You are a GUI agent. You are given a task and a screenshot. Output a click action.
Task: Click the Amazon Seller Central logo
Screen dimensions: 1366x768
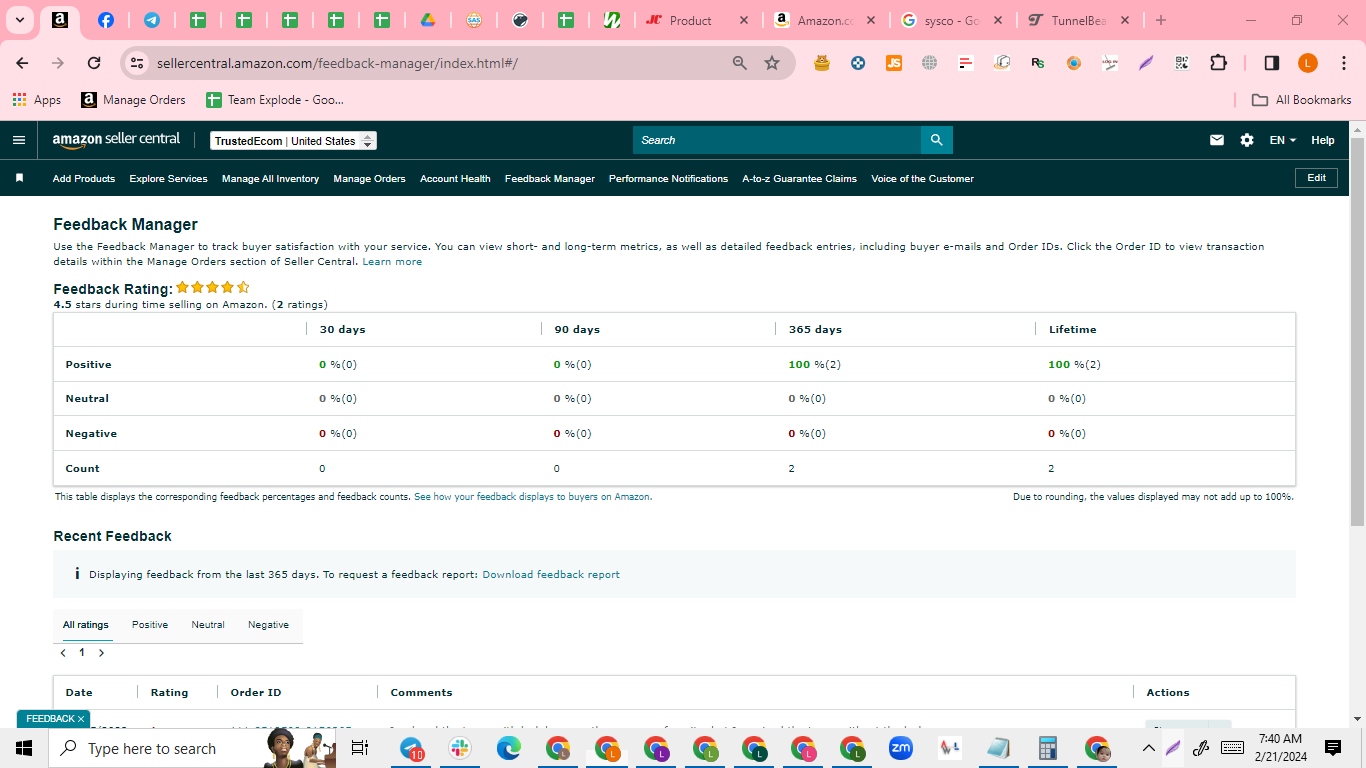pos(117,141)
